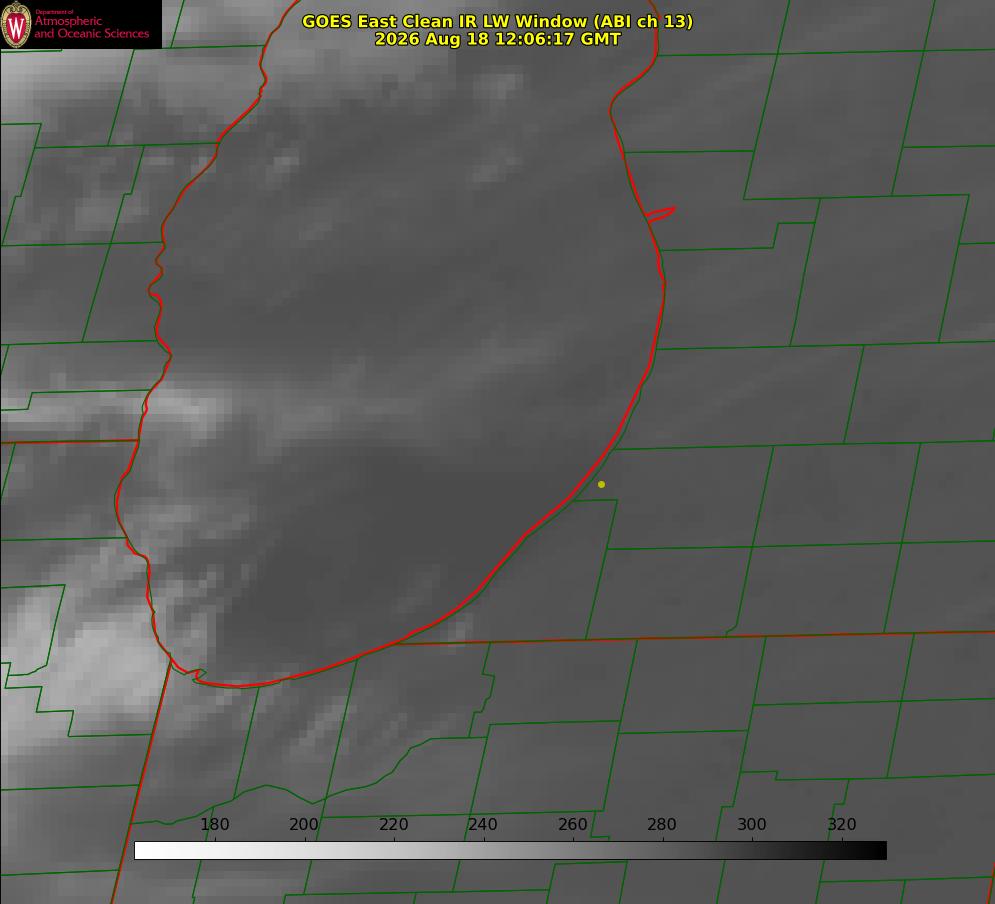The height and width of the screenshot is (904, 995).
Task: Click the '2026 Aug 18 12:06:17 GMT' timestamp
Action: pyautogui.click(x=497, y=39)
